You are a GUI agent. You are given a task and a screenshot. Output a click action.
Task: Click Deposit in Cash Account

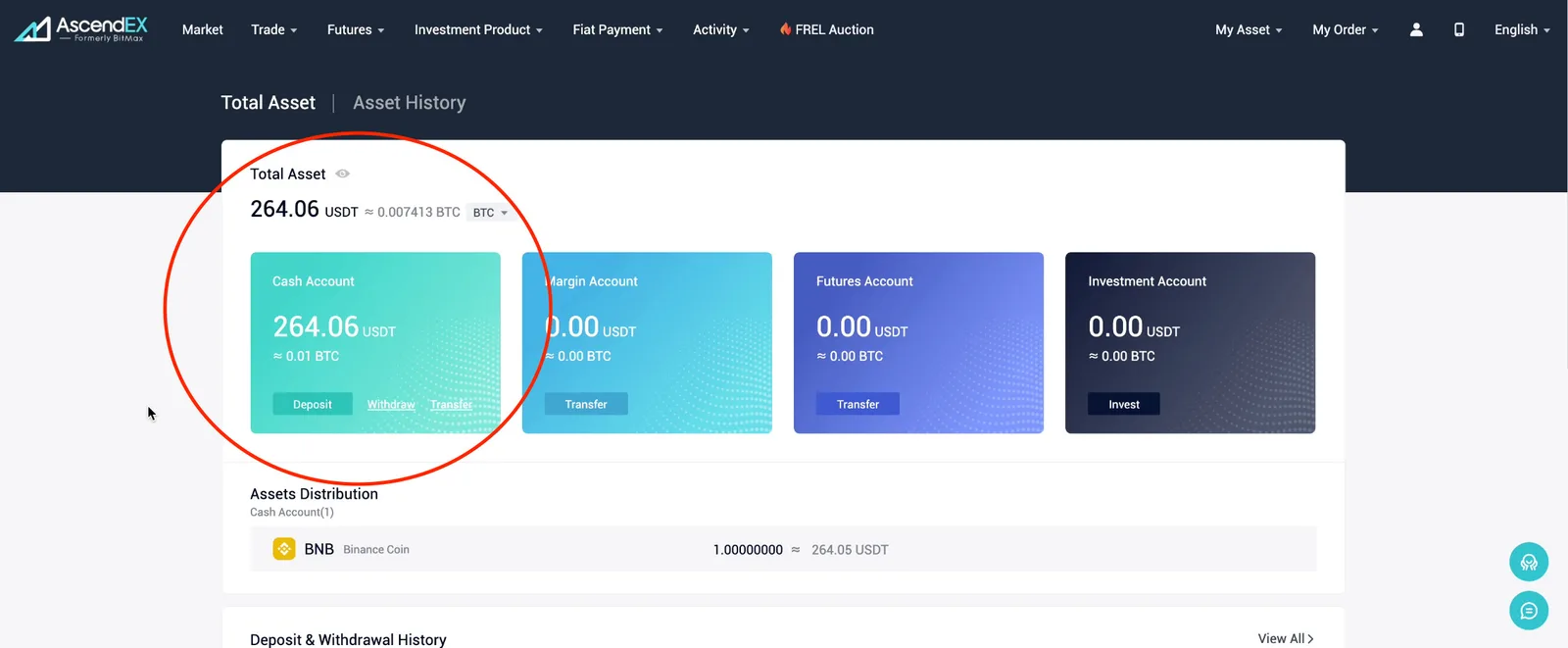(x=313, y=404)
